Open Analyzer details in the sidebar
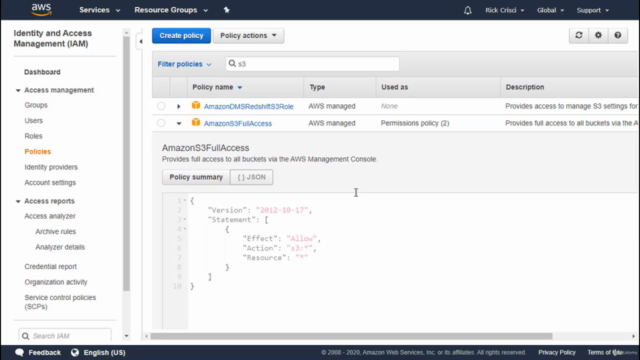 [60, 247]
